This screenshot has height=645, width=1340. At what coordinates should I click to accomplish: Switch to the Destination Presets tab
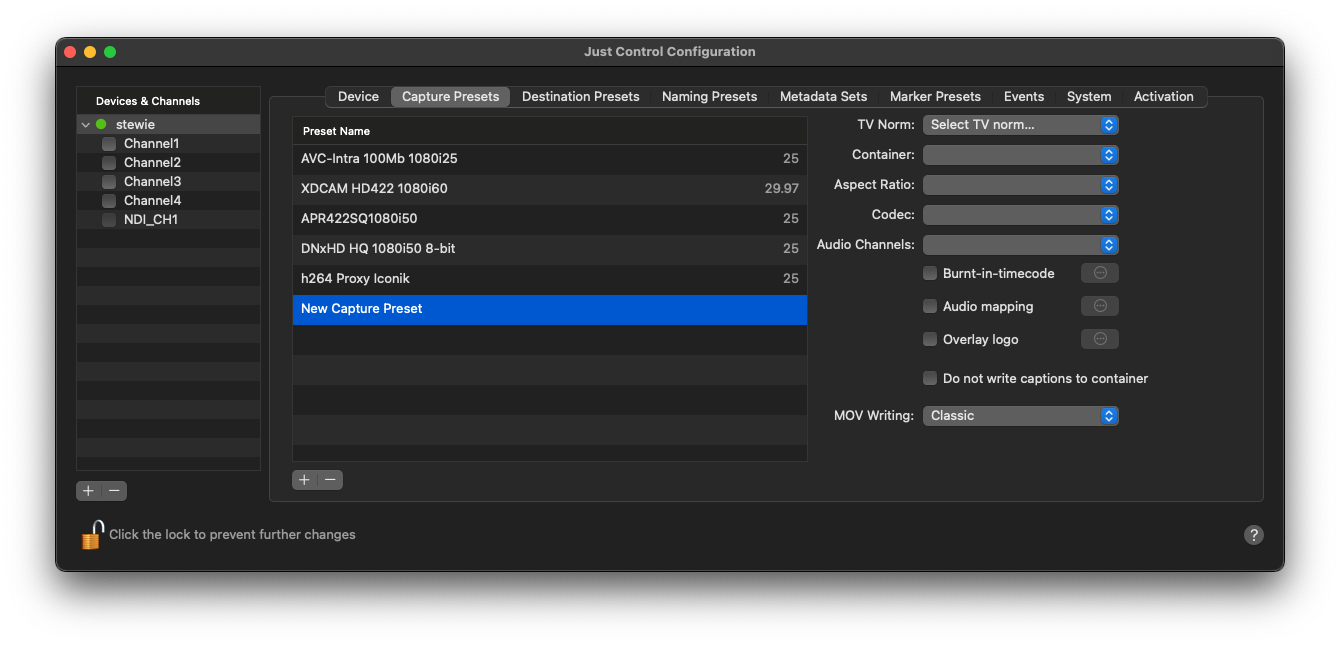click(580, 97)
